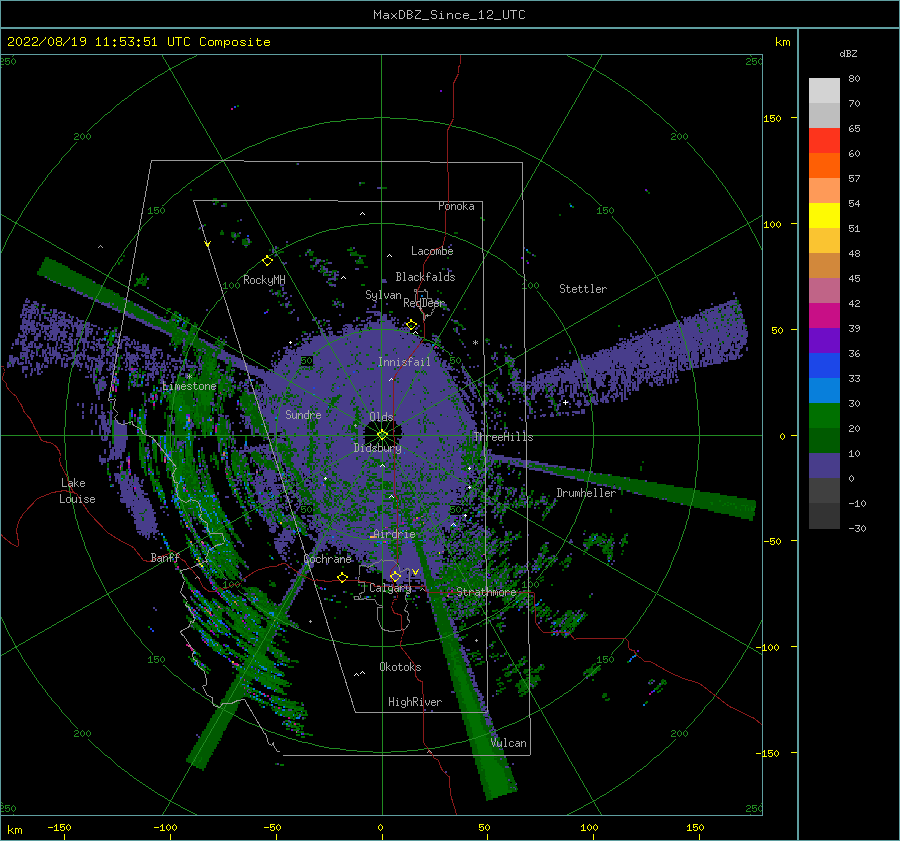Pick the dark green 10-20 dBZ legend swatch

(824, 440)
